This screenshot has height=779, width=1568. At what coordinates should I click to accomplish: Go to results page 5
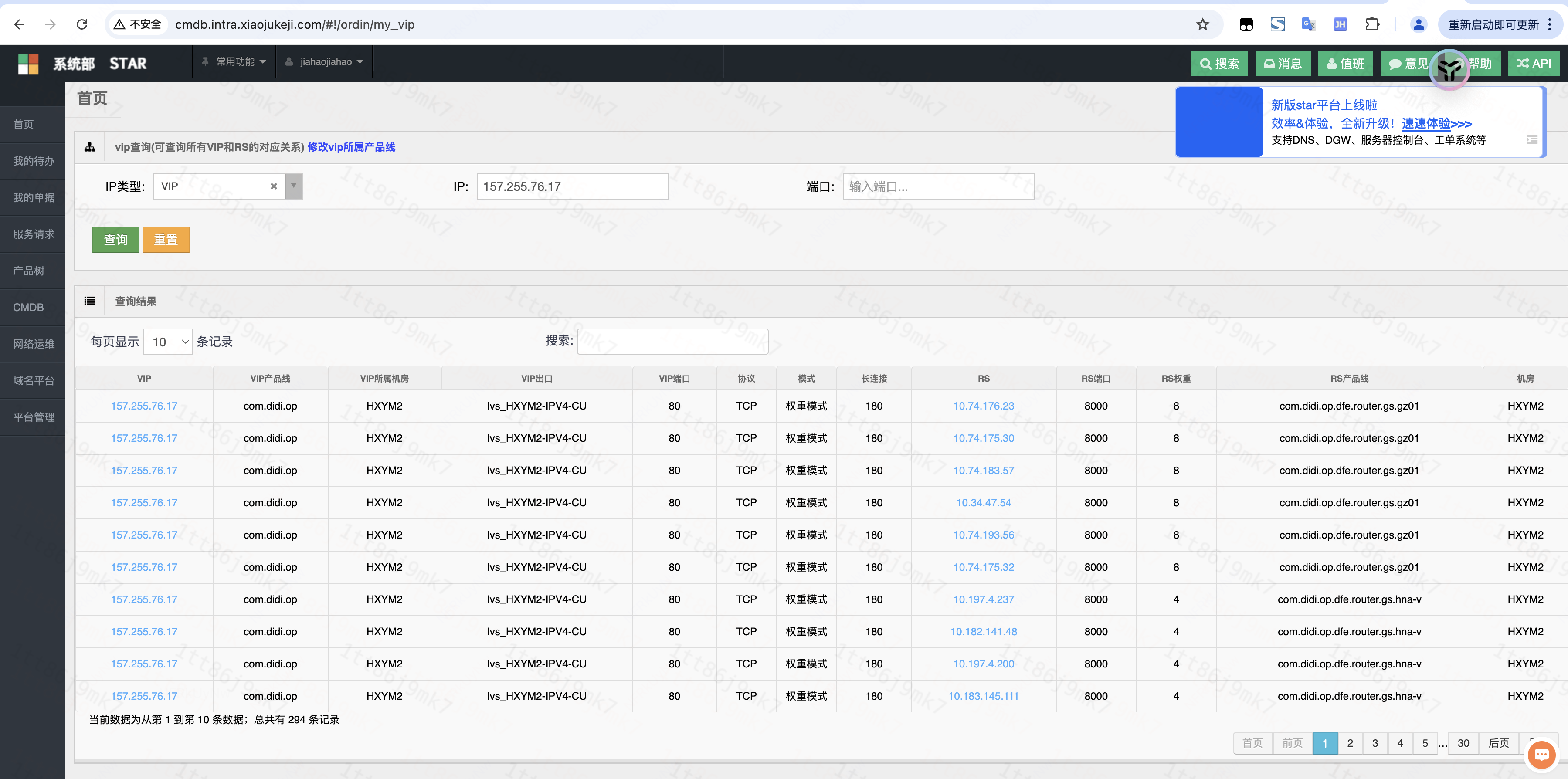pyautogui.click(x=1425, y=743)
